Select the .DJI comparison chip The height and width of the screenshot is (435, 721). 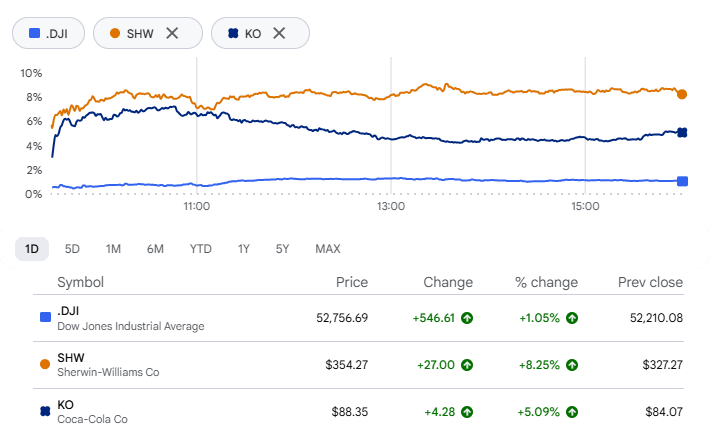(48, 33)
